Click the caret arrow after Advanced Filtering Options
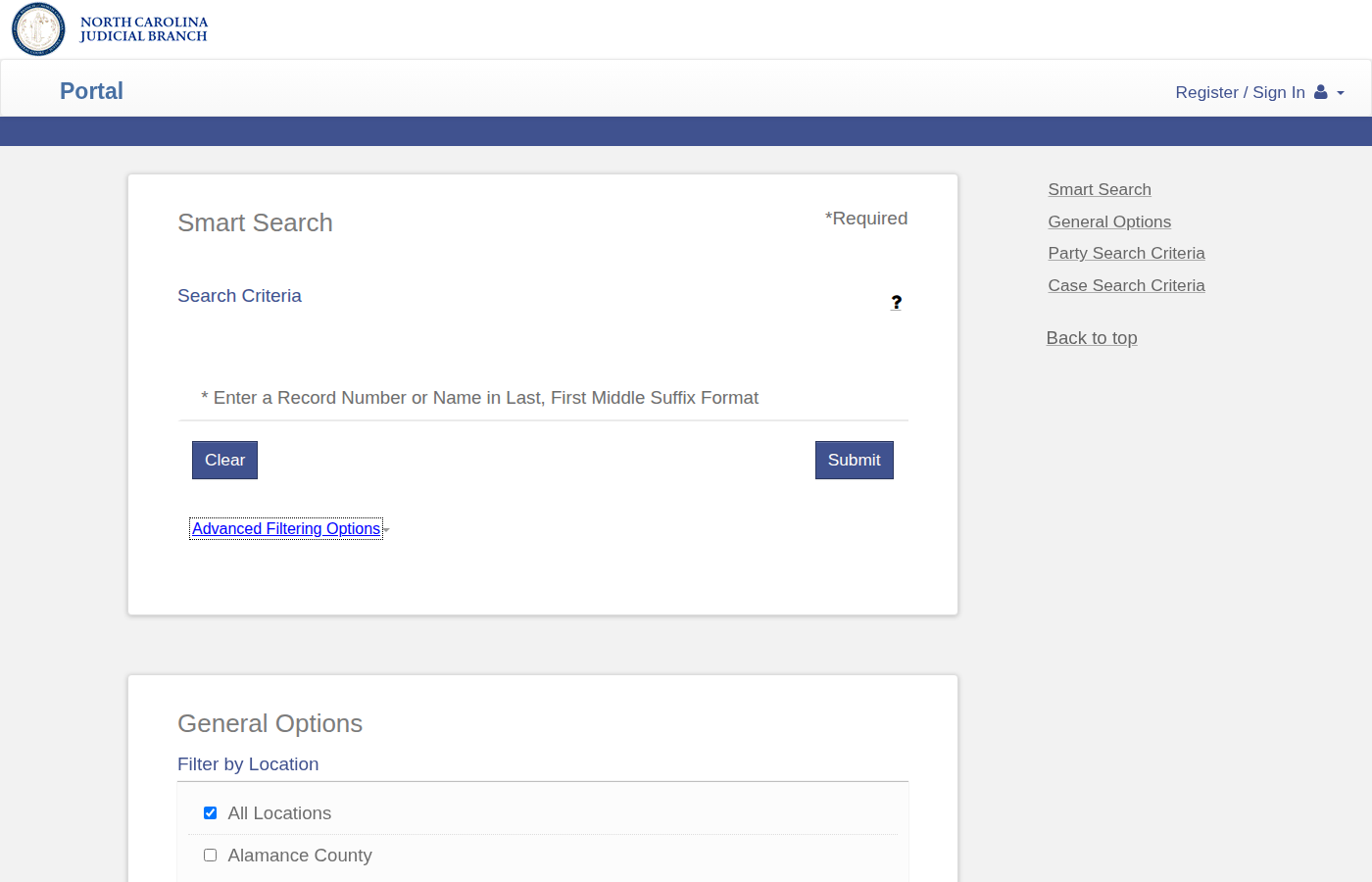 386,529
